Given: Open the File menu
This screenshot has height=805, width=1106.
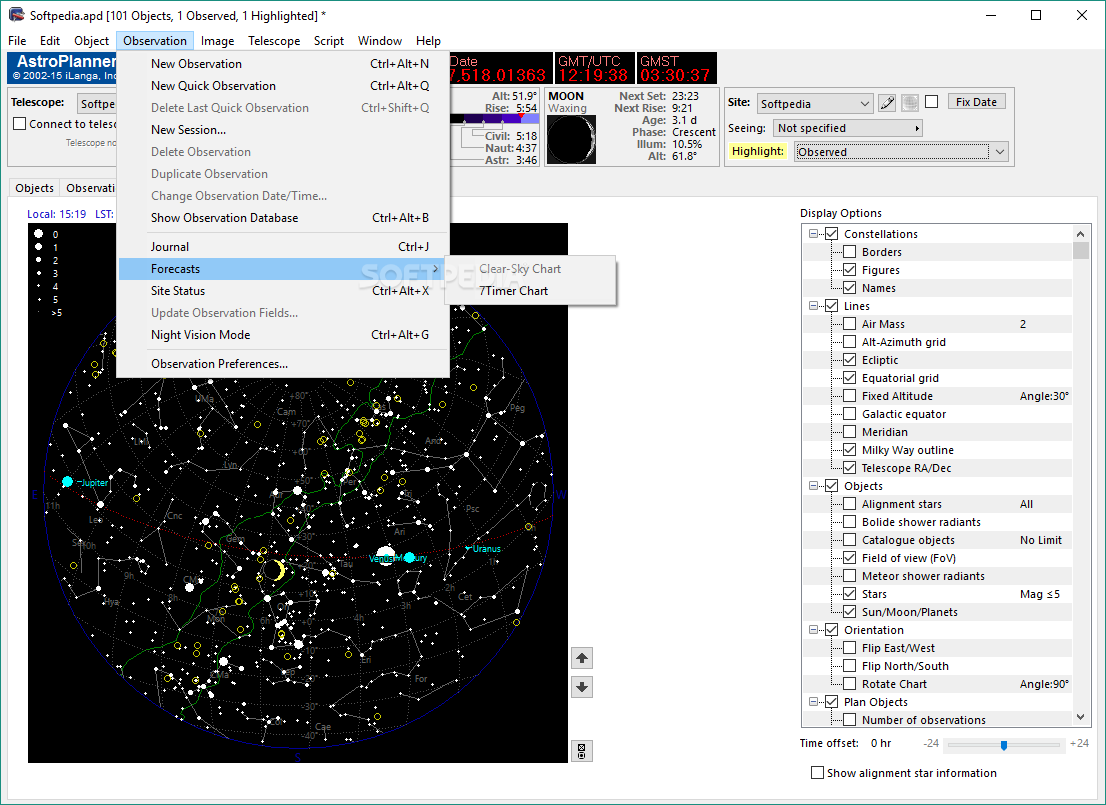Looking at the screenshot, I should click(17, 41).
